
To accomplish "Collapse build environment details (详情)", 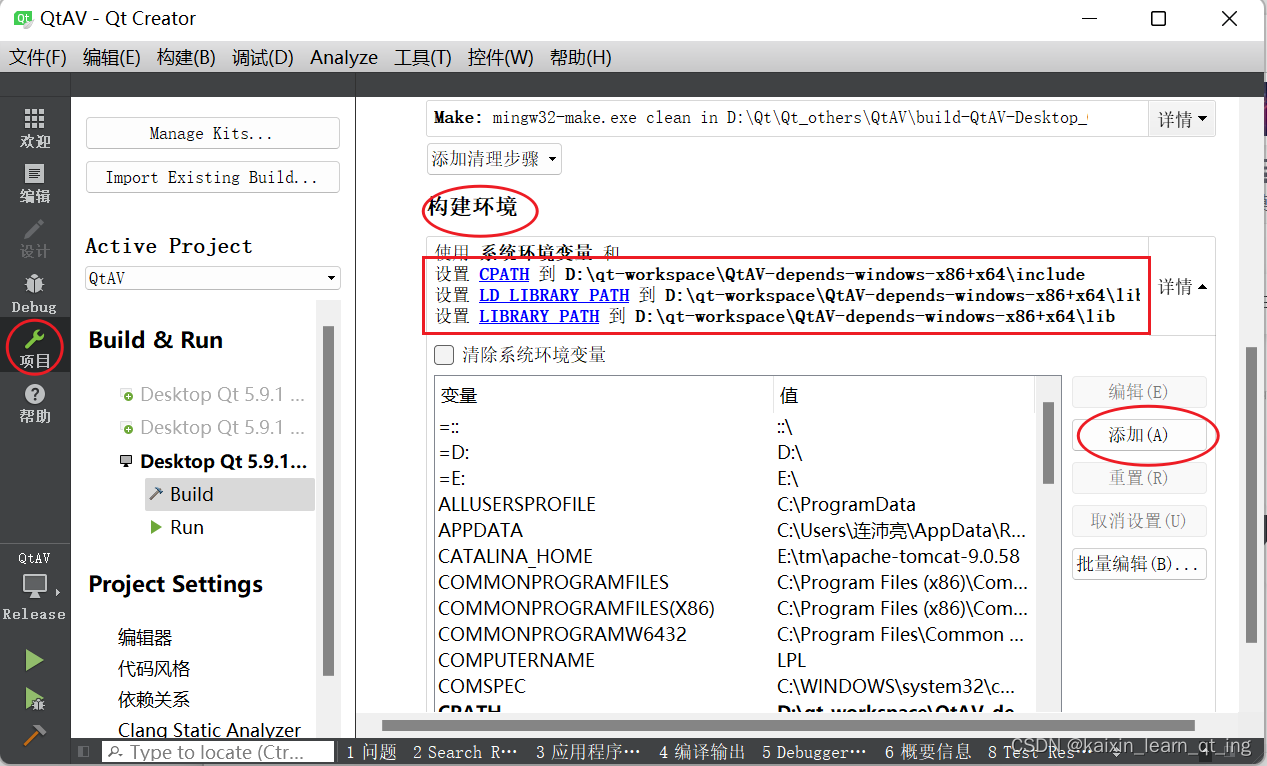I will click(1182, 287).
